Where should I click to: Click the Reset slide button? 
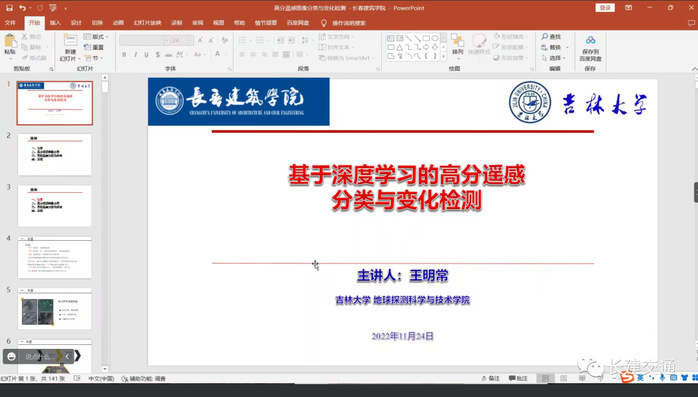(94, 47)
